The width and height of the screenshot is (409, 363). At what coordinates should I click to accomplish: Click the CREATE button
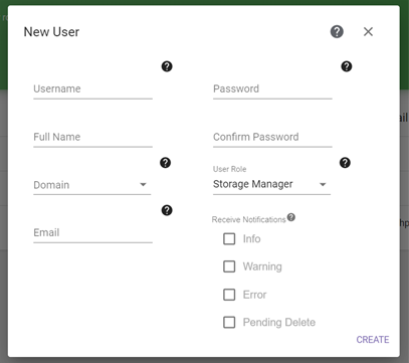coord(373,340)
